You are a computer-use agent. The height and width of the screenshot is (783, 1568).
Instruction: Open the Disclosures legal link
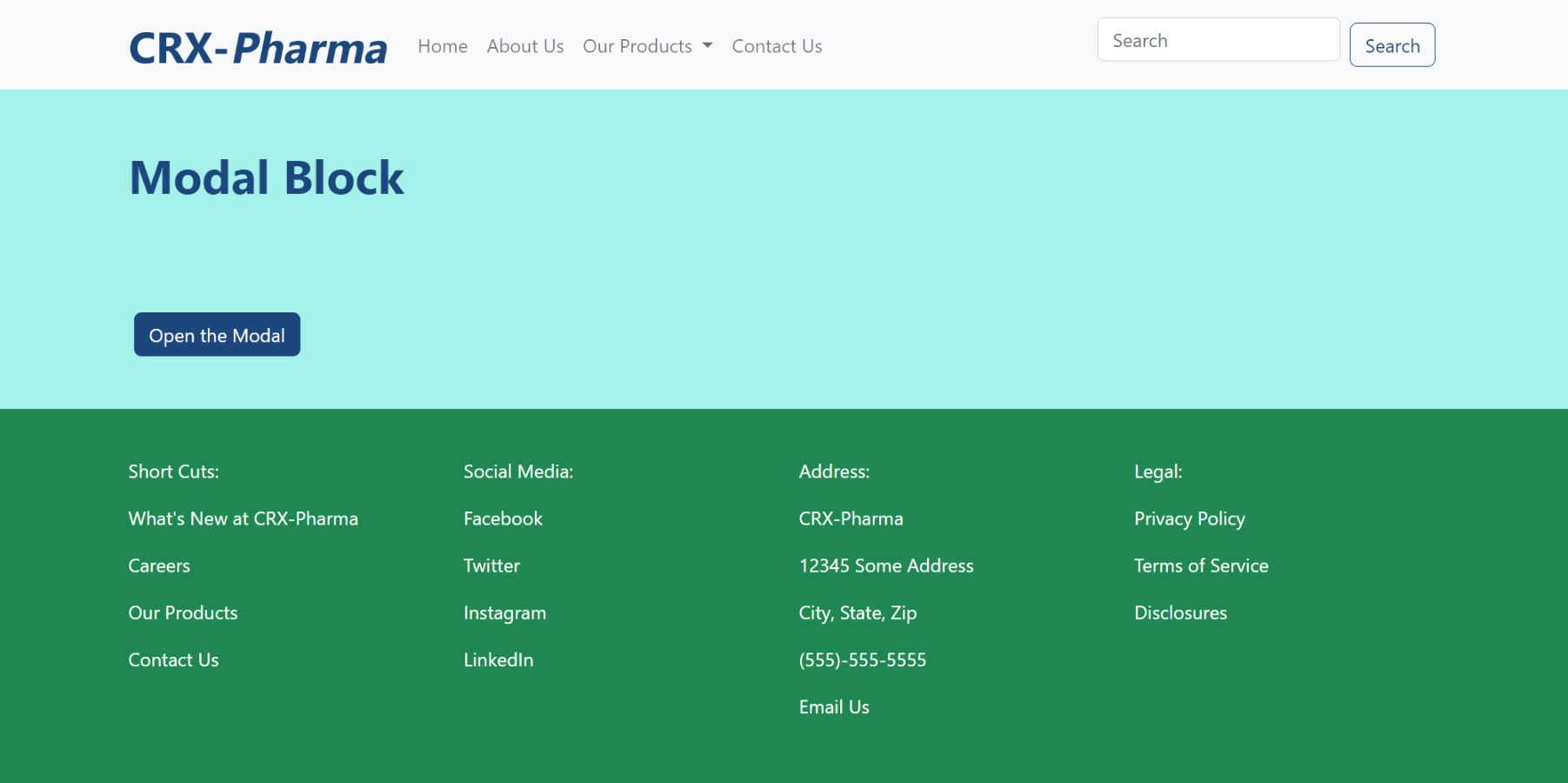coord(1180,612)
